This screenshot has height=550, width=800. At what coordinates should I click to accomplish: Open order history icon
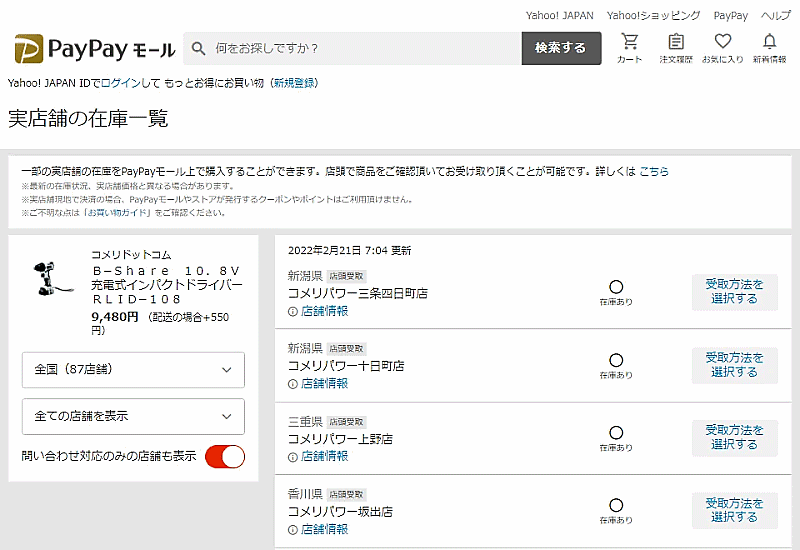pyautogui.click(x=676, y=47)
